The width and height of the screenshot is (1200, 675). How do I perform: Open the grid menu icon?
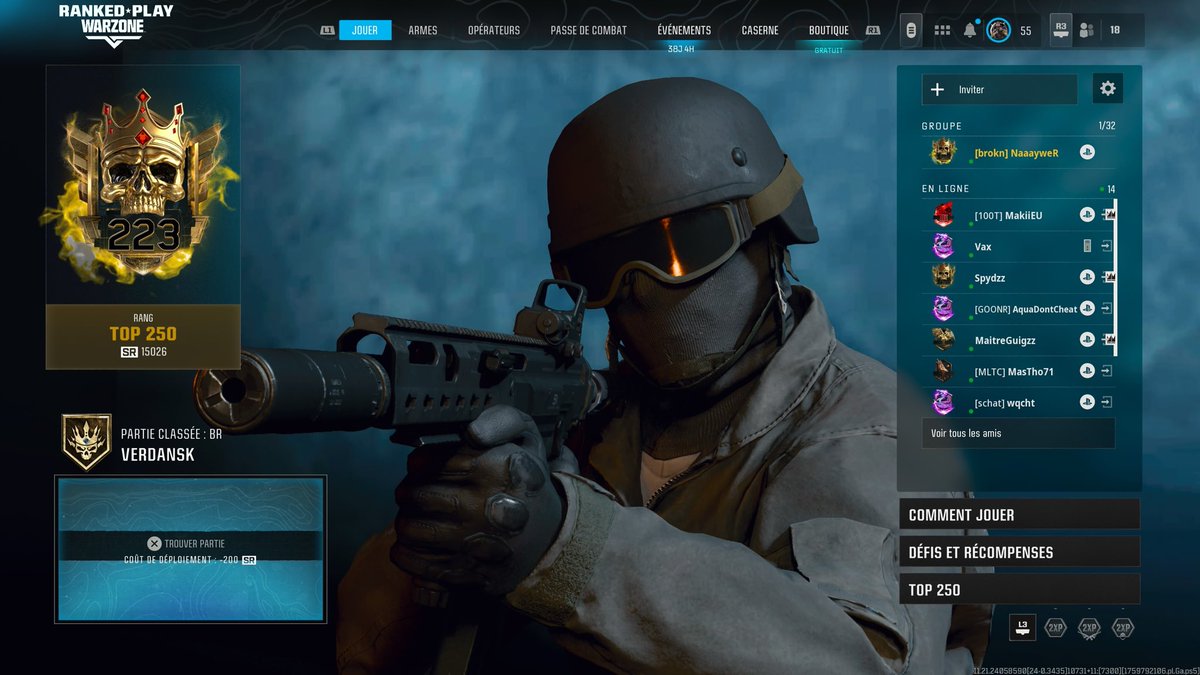[942, 30]
